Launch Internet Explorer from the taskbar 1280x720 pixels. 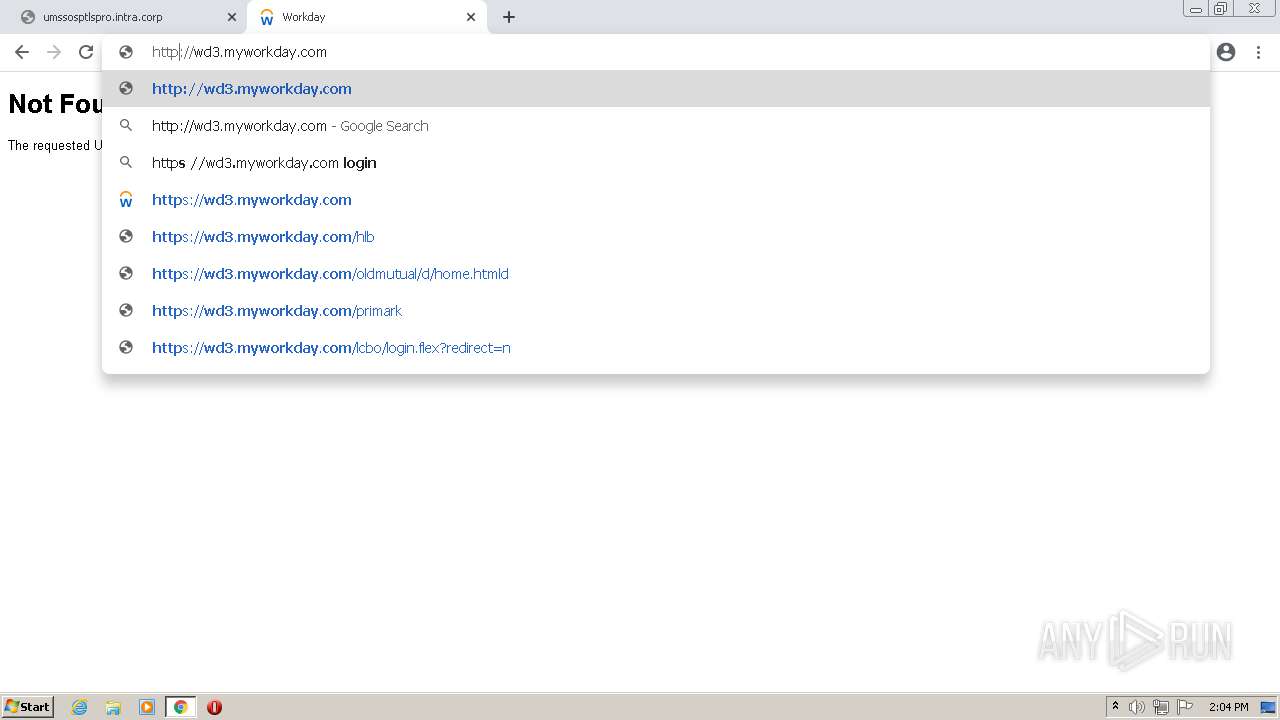(x=80, y=707)
